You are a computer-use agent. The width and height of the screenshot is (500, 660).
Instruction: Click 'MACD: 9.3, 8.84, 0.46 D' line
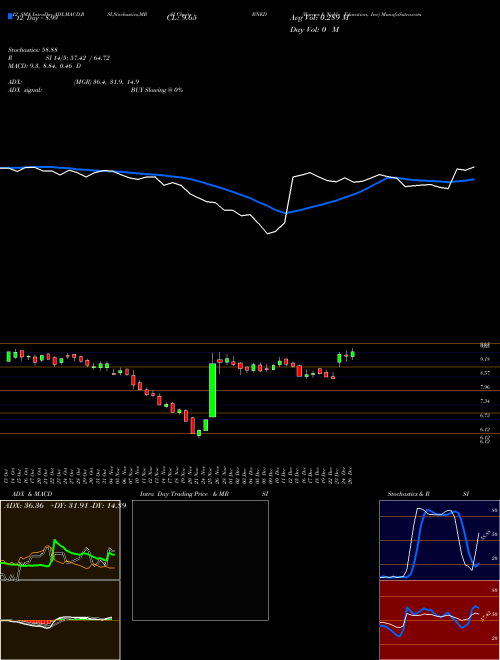click(45, 66)
